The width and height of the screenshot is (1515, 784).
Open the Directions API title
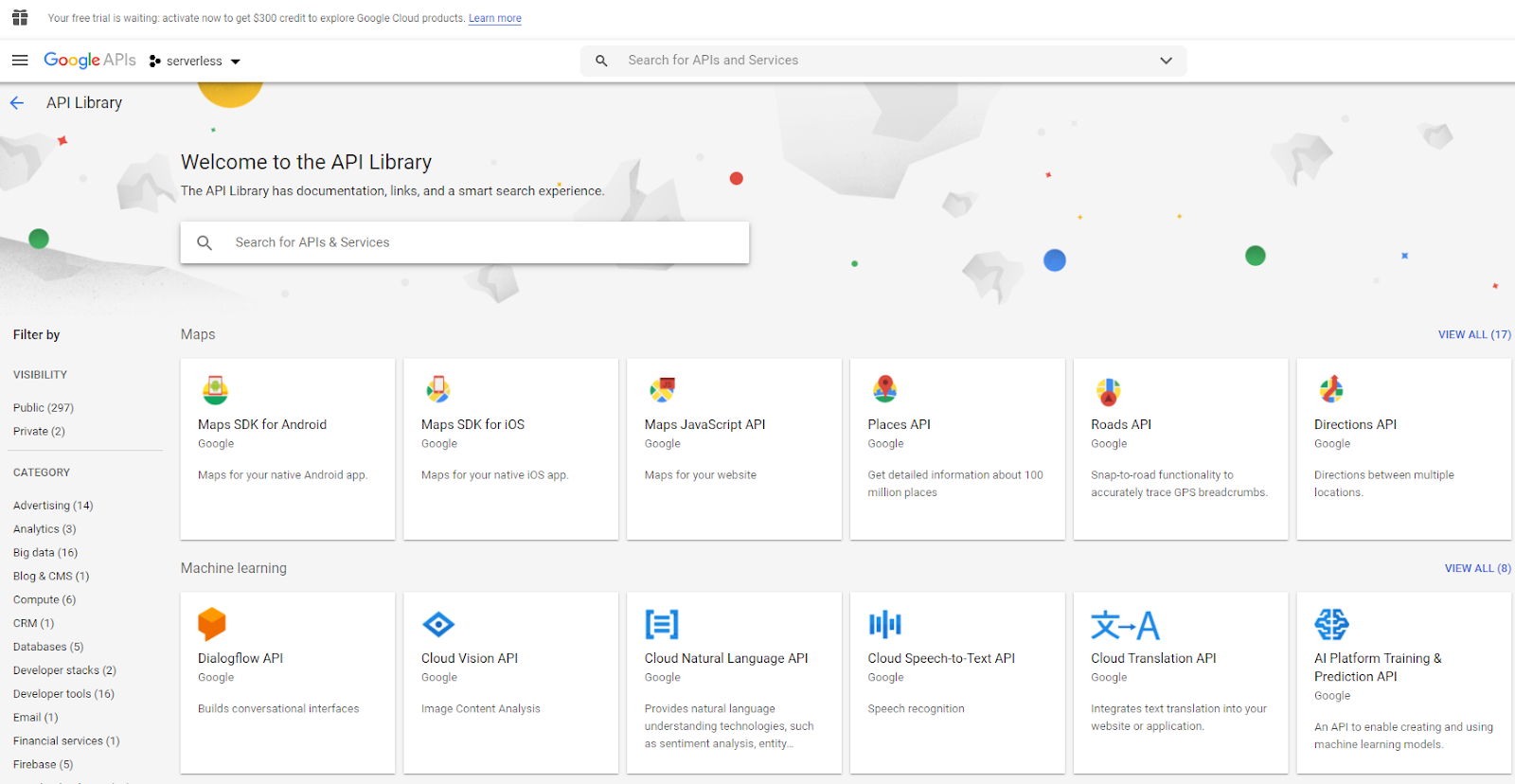(x=1355, y=424)
